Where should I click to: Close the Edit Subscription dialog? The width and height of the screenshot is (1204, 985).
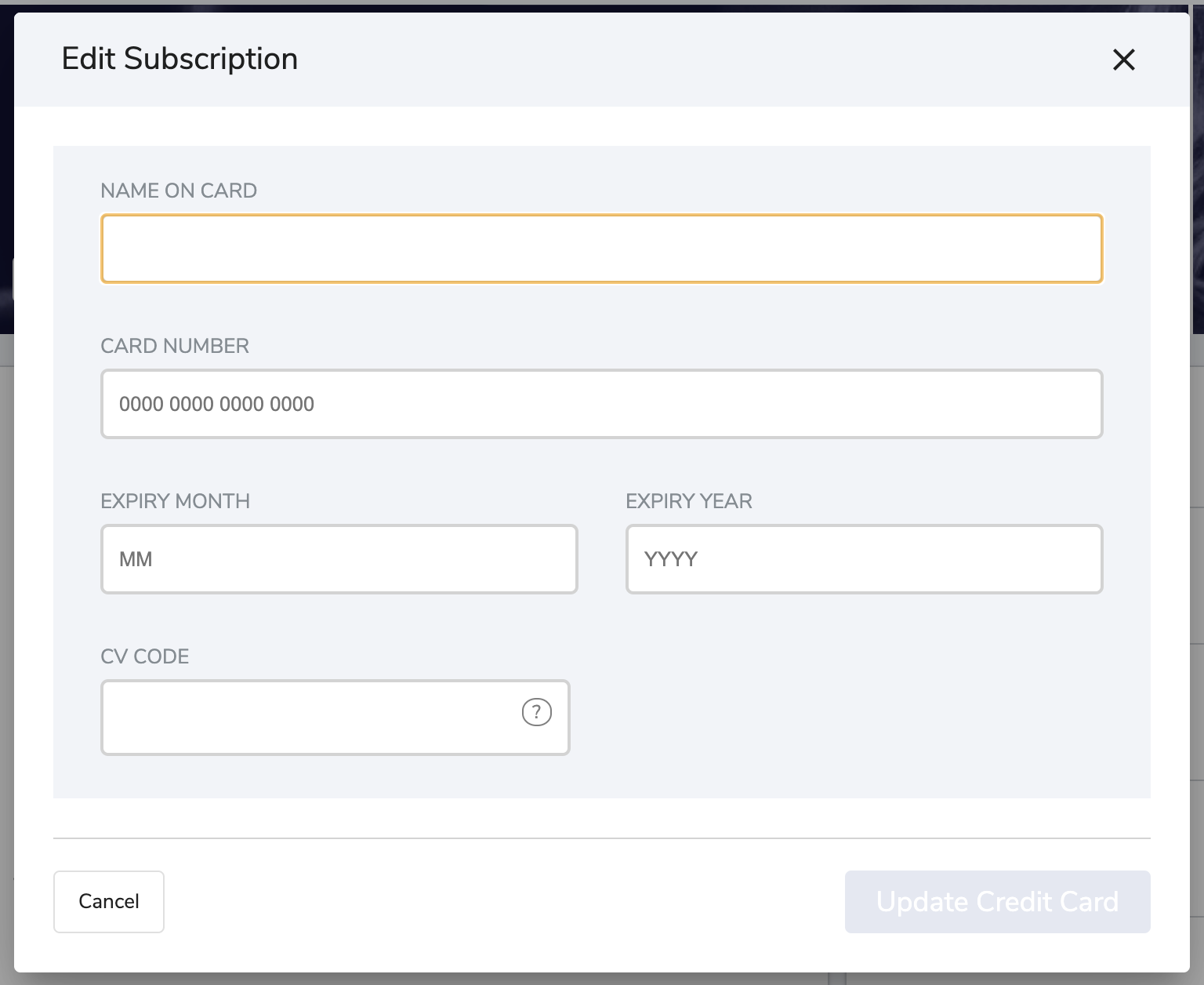(x=1123, y=60)
